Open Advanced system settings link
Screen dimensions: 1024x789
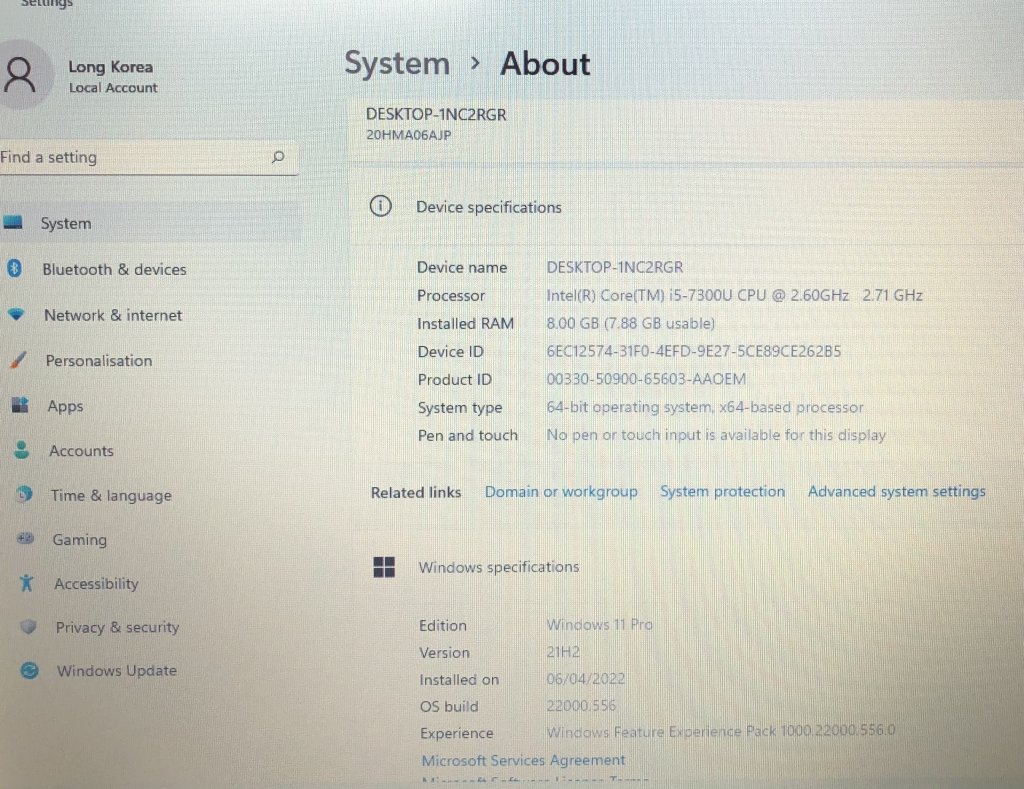(897, 491)
